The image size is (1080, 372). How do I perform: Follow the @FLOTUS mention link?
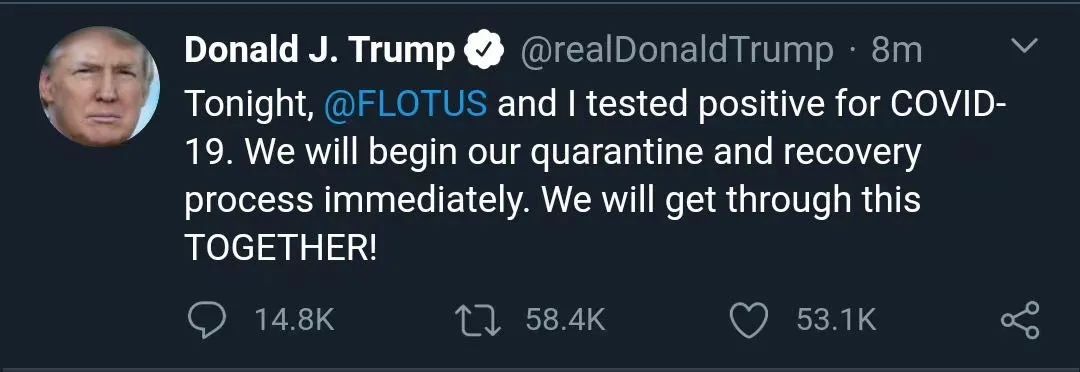405,104
